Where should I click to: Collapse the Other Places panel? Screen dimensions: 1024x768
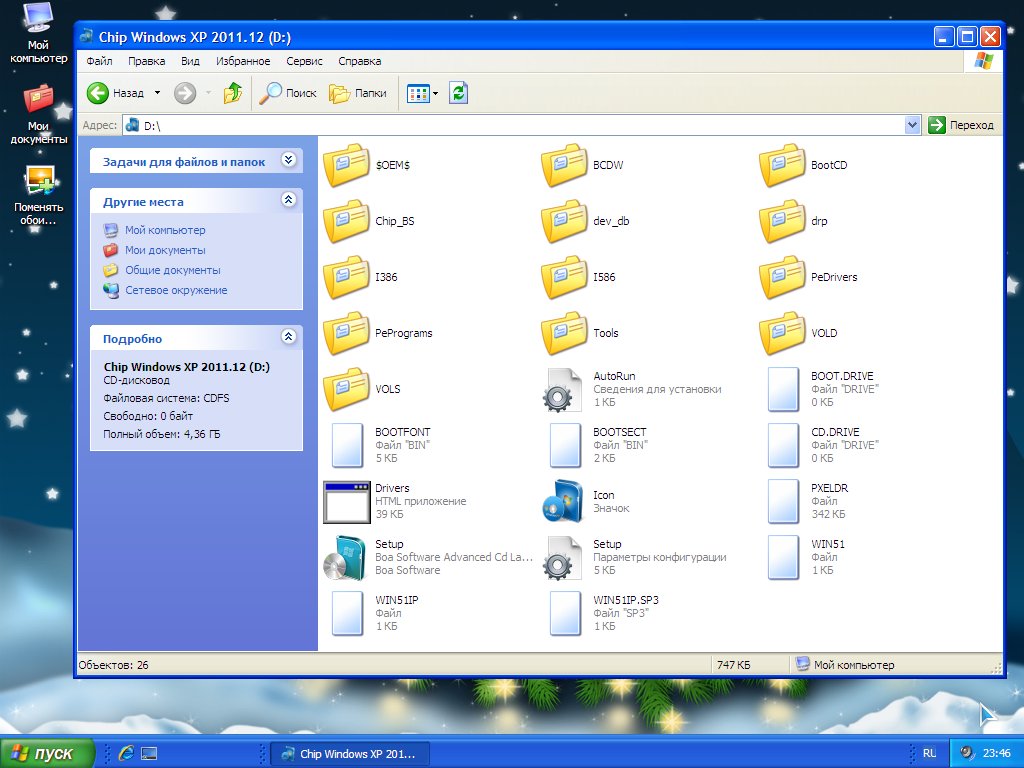point(289,201)
